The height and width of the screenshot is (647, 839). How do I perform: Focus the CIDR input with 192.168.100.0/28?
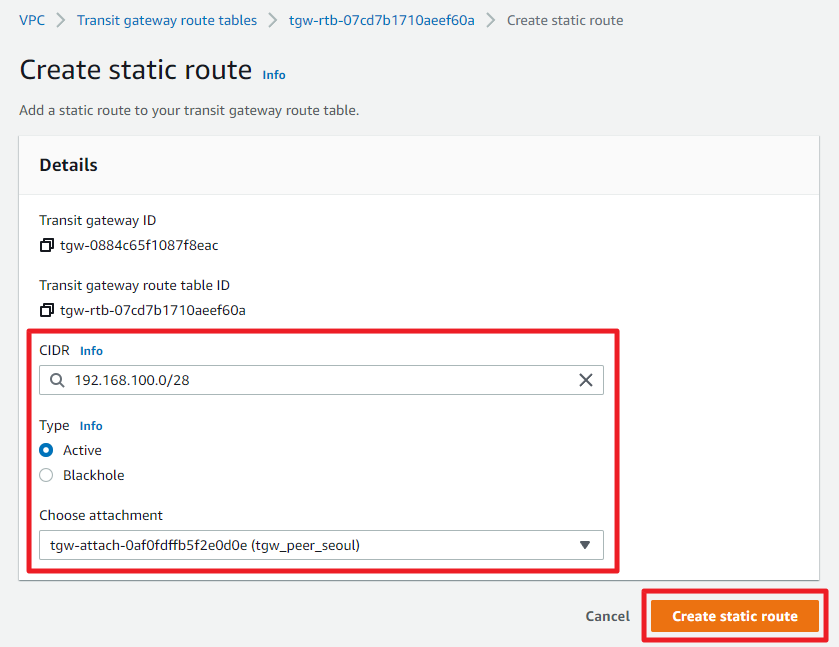point(321,380)
